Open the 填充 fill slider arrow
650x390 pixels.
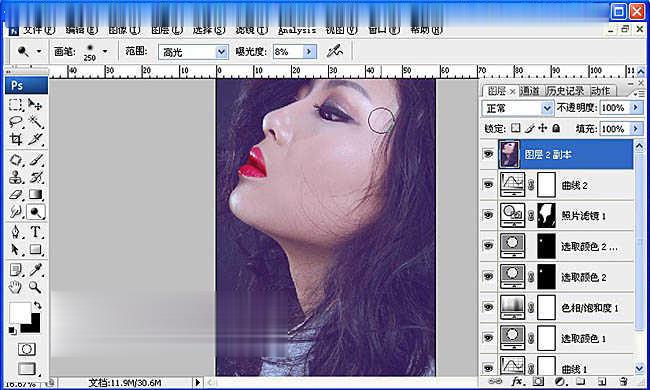point(635,129)
